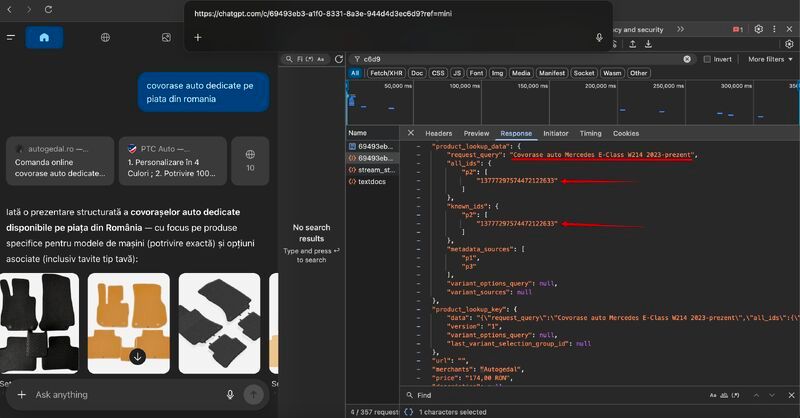Image resolution: width=800 pixels, height=418 pixels.
Task: Select the All filter chip
Action: pyautogui.click(x=355, y=73)
